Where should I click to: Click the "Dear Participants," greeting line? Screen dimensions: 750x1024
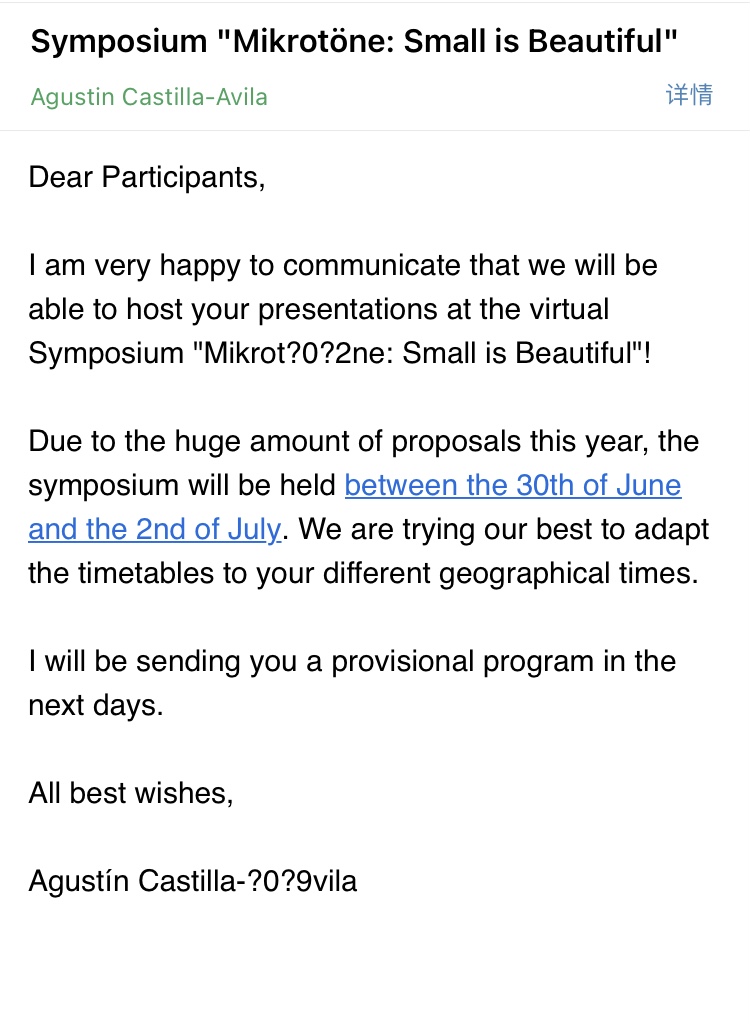point(147,177)
